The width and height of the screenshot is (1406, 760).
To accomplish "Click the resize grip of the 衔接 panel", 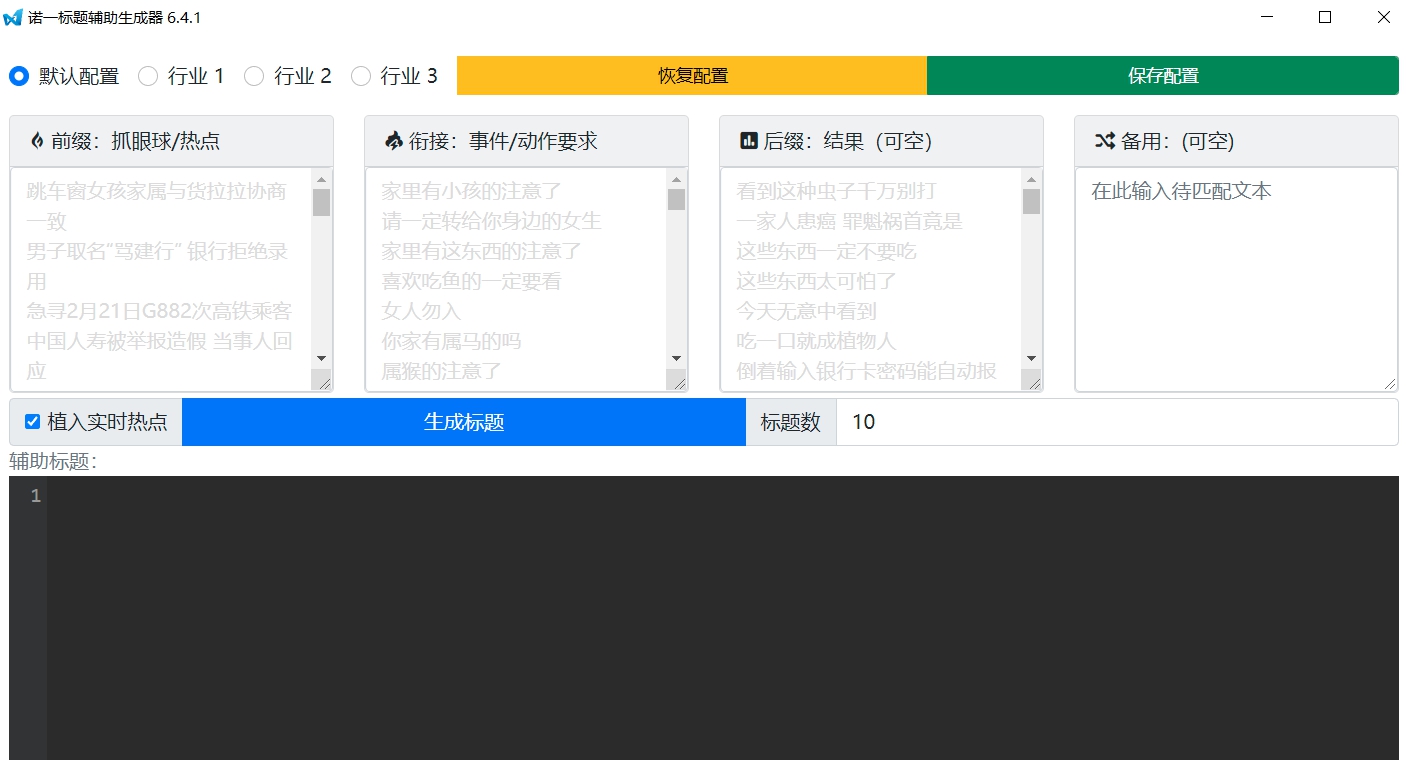I will coord(680,382).
